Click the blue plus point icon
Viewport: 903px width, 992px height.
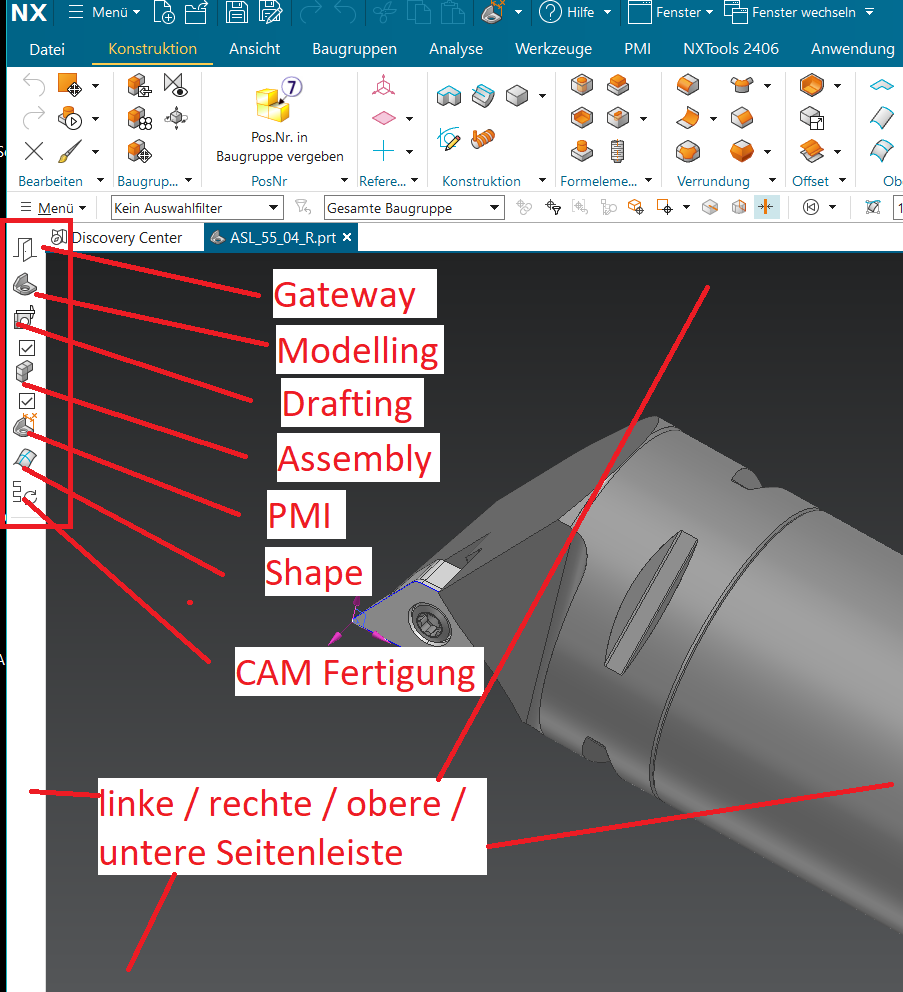pyautogui.click(x=383, y=151)
